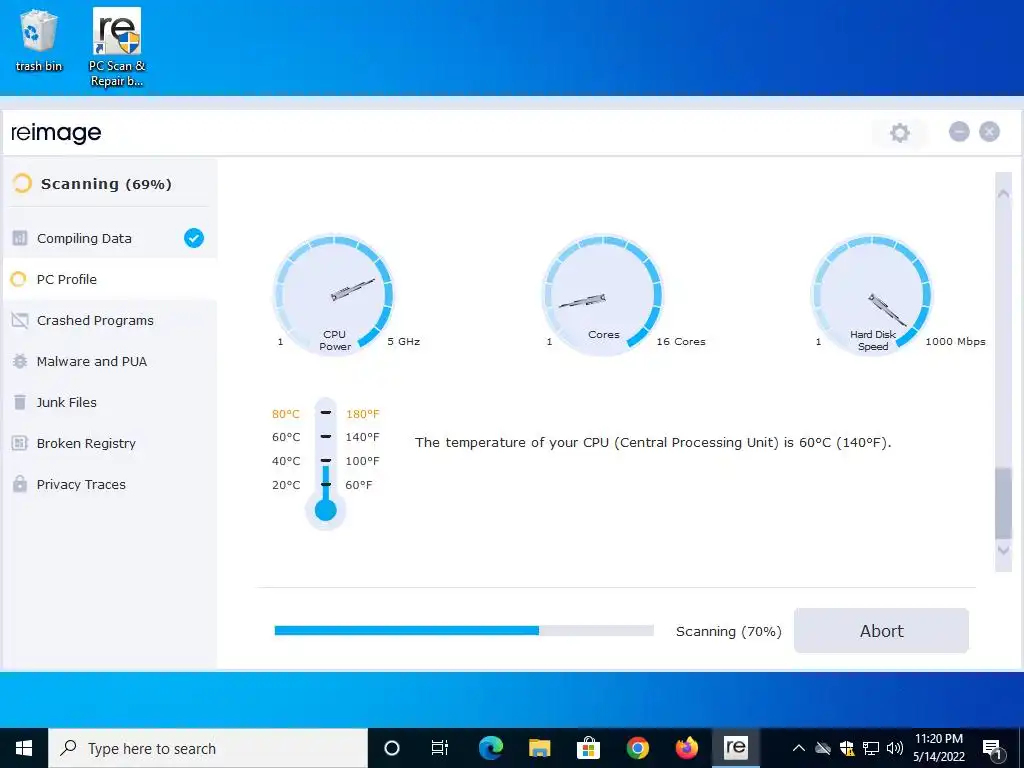Screen dimensions: 1024x768
Task: Click the Reimage taskbar button
Action: (x=735, y=748)
